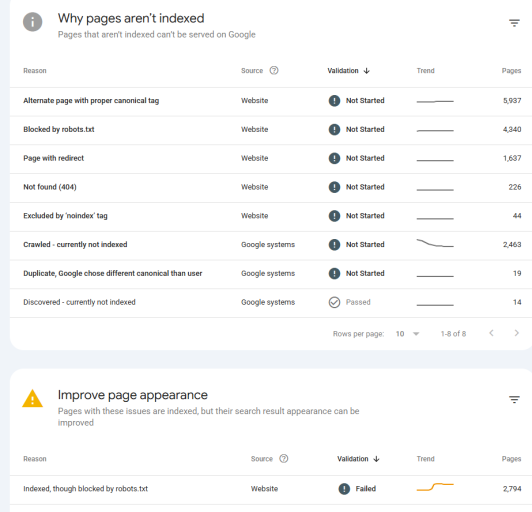This screenshot has height=512, width=532.
Task: Click Reason column header in first table
Action: point(35,71)
